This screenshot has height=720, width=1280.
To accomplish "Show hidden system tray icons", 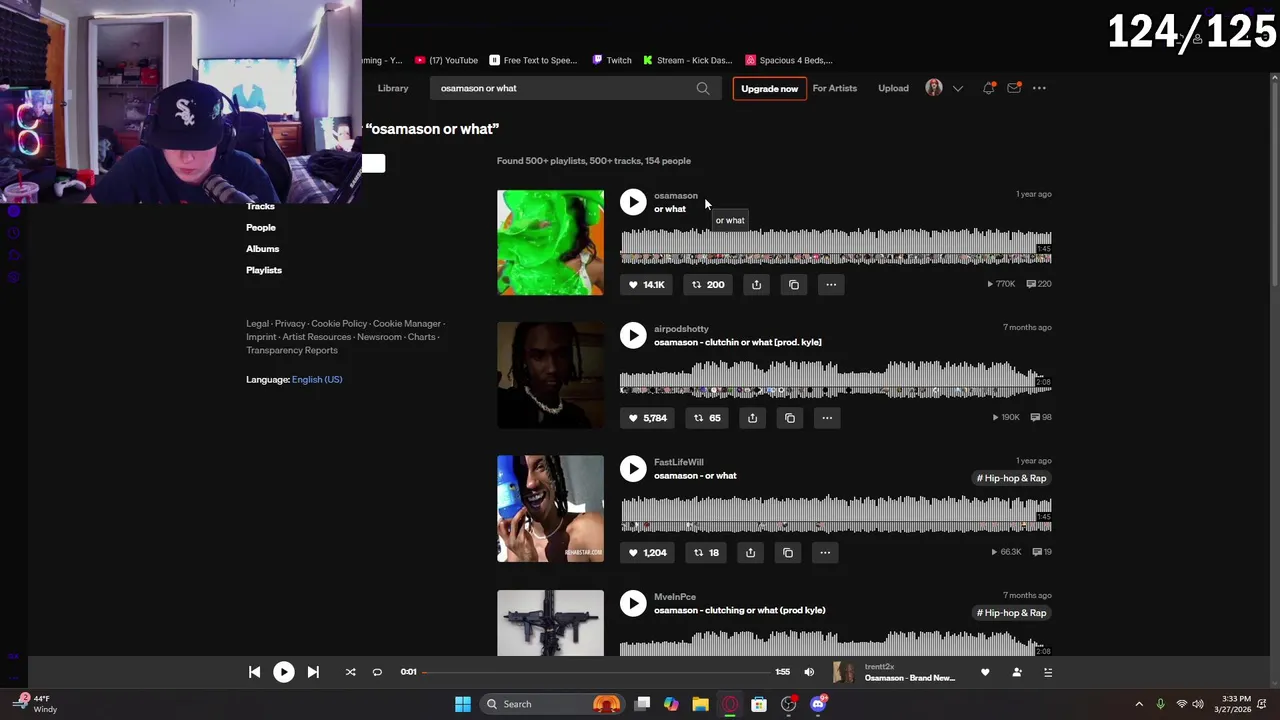I will (1138, 704).
